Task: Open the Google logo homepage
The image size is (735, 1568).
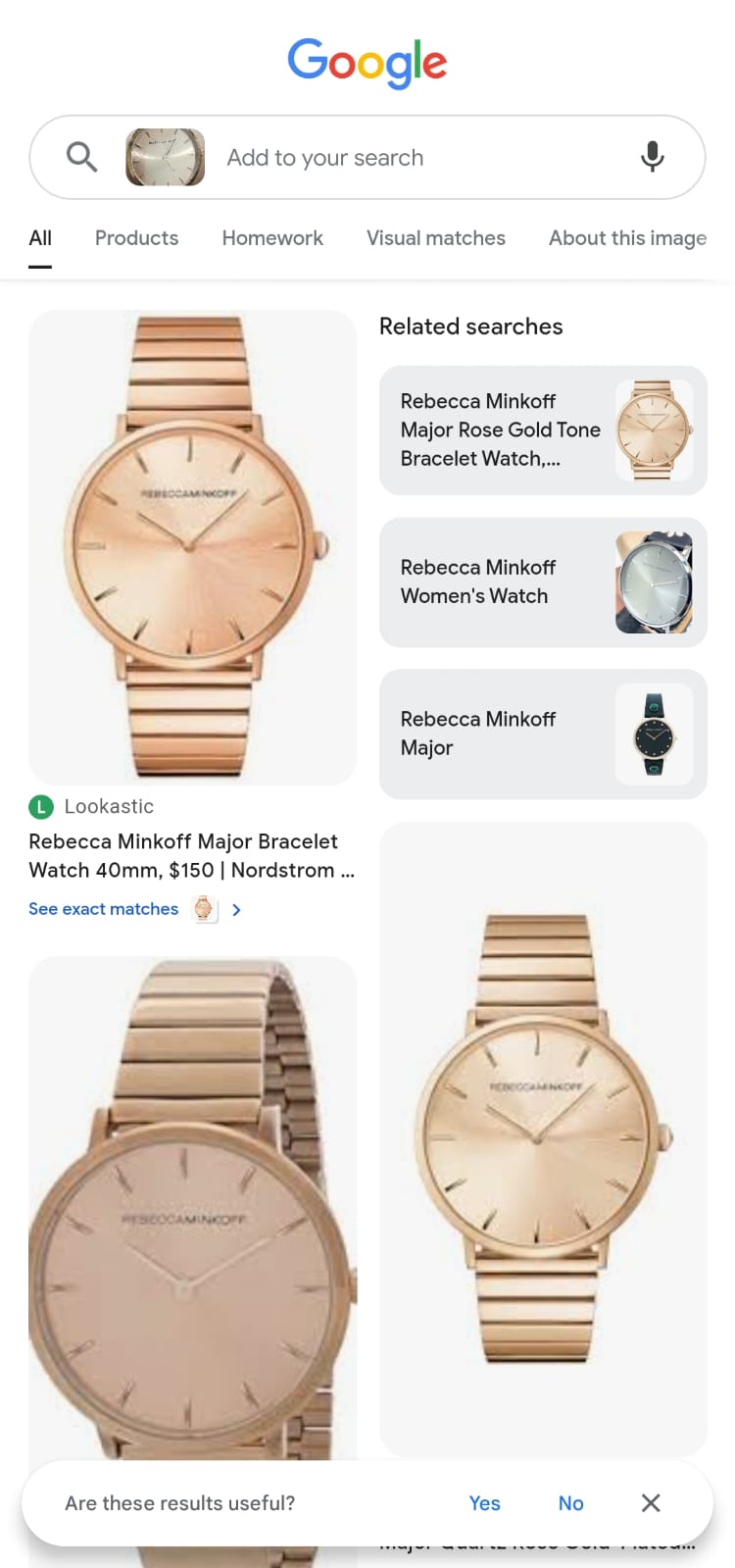Action: tap(367, 63)
